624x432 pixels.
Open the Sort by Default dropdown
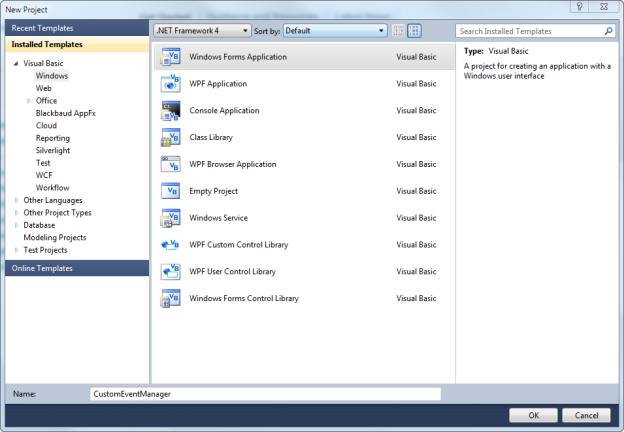pos(335,31)
